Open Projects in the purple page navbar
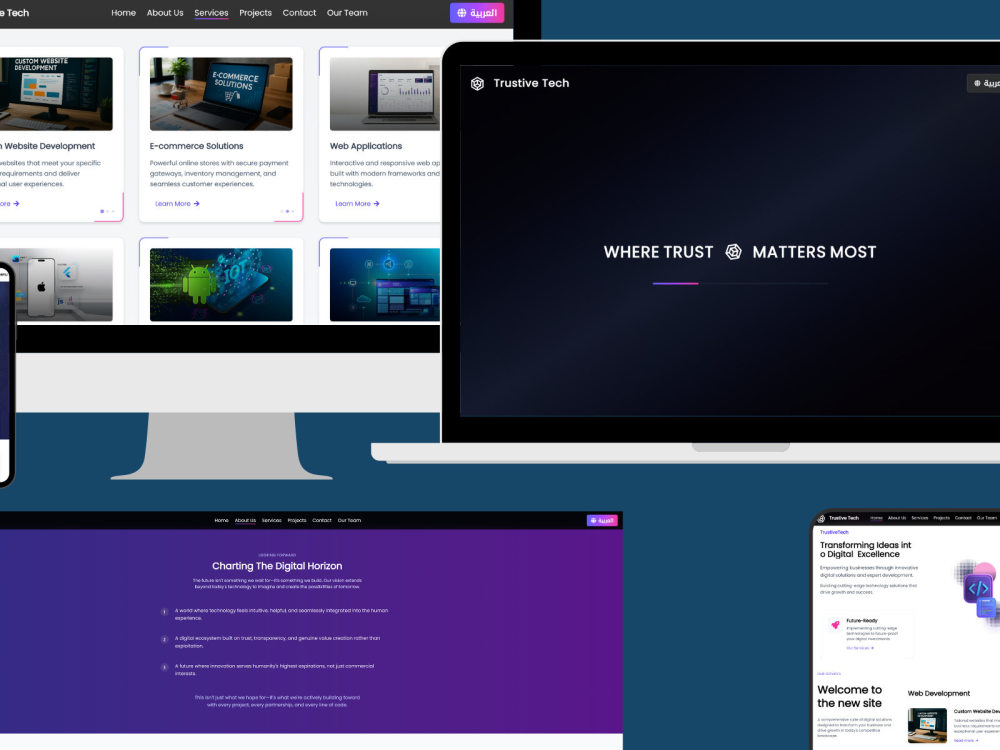Image resolution: width=1000 pixels, height=750 pixels. 297,520
